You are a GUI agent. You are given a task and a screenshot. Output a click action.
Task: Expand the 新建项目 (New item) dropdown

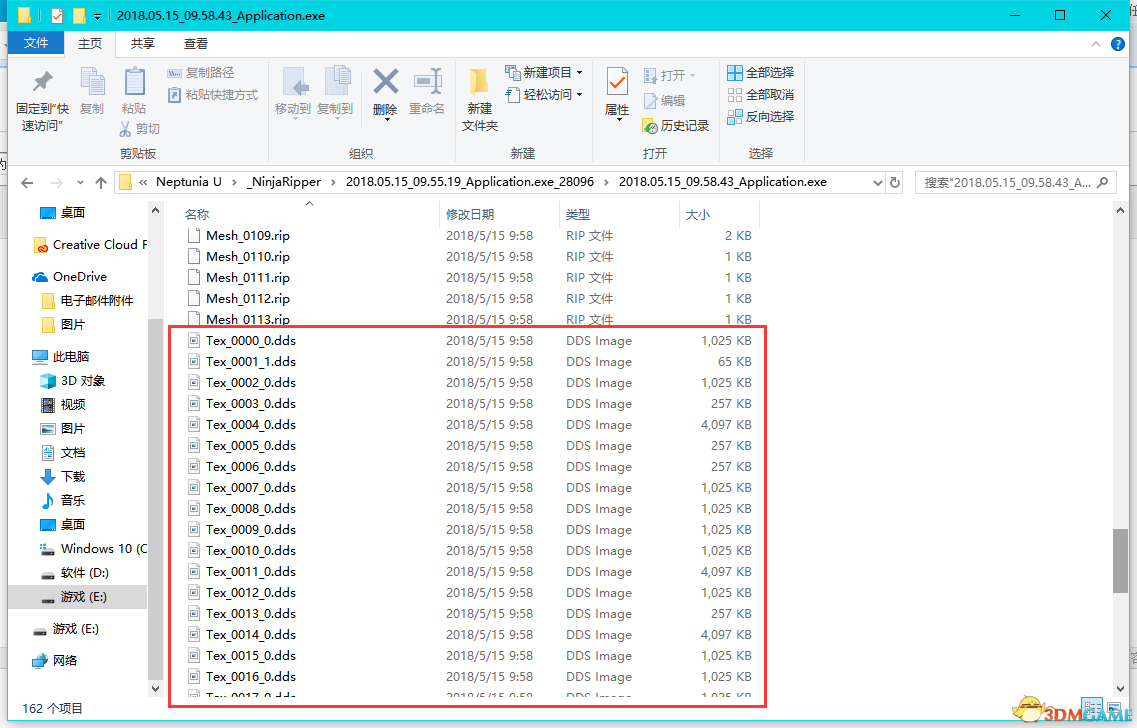579,73
